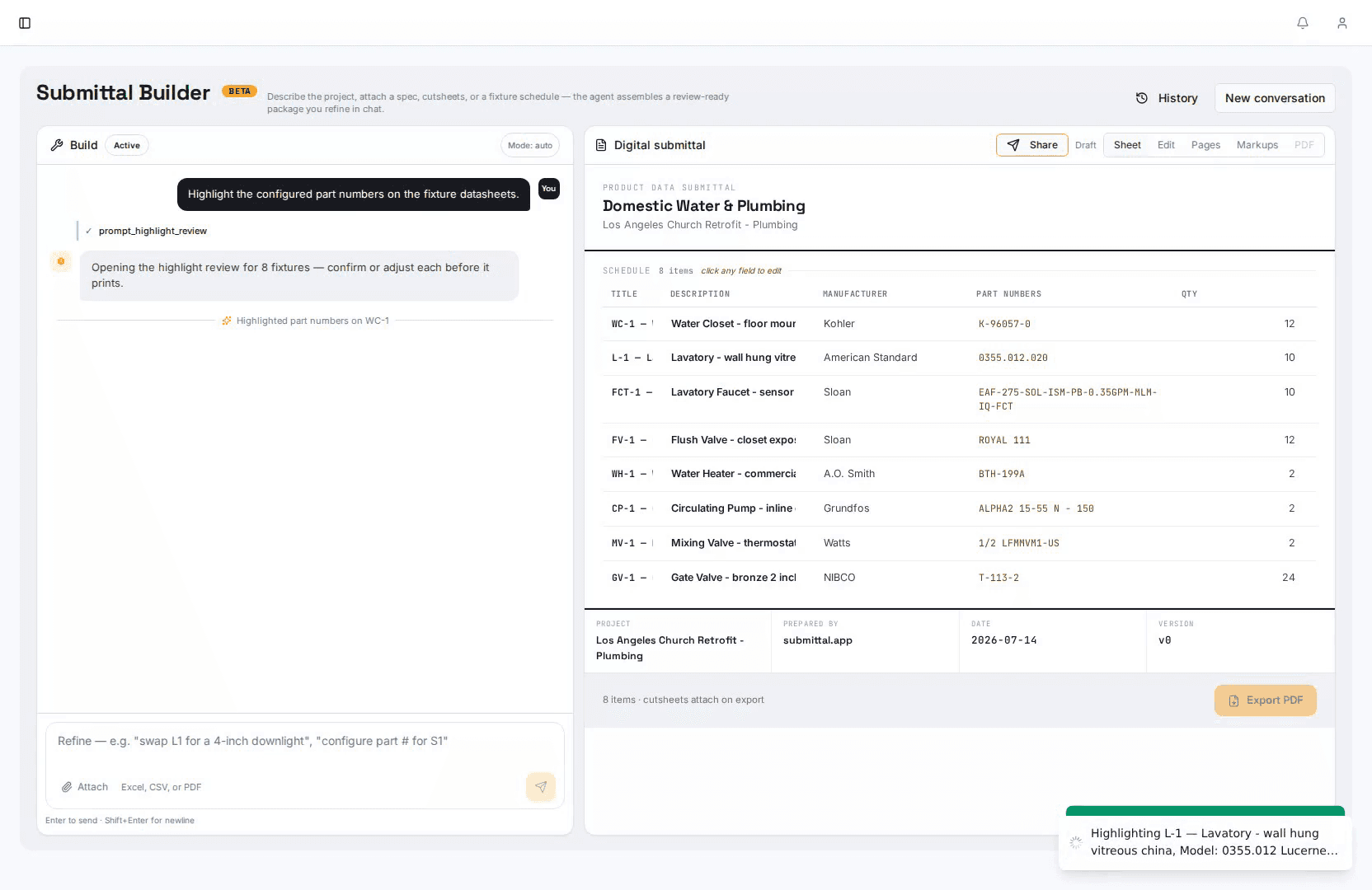
Task: Click the You avatar badge
Action: coord(549,189)
